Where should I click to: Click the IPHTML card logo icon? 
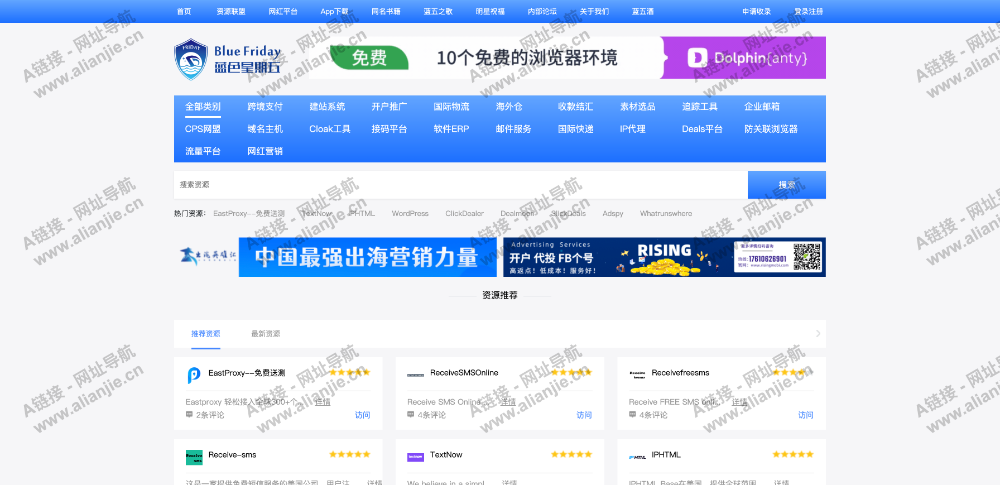pyautogui.click(x=637, y=457)
